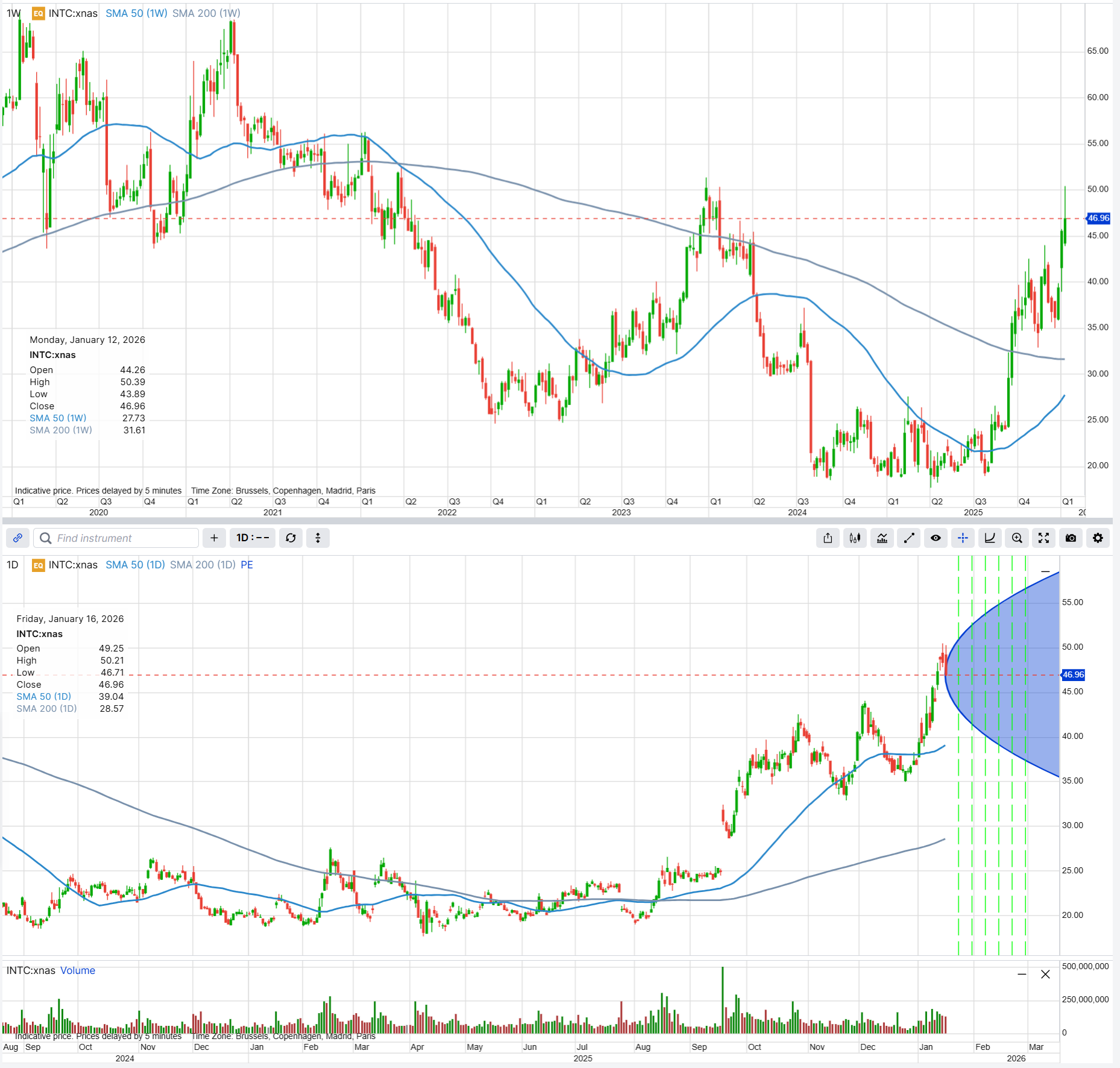Open chart settings gear
This screenshot has height=1068, width=1120.
tap(1098, 538)
